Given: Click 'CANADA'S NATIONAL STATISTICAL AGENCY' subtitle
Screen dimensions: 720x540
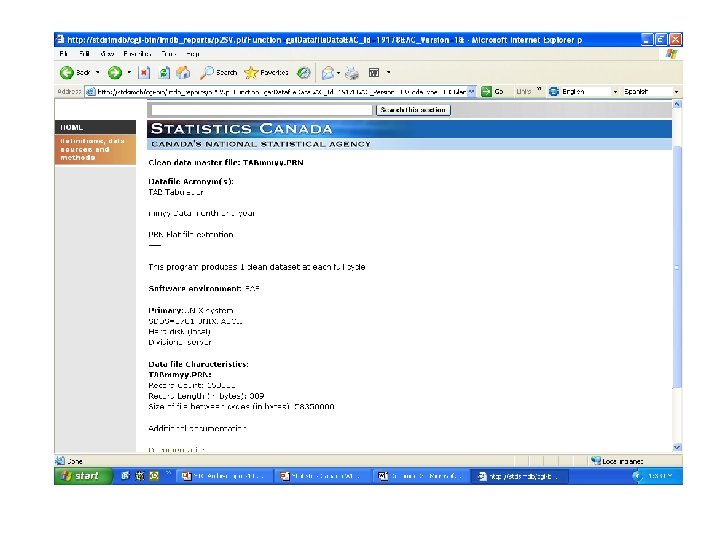Looking at the screenshot, I should 261,144.
